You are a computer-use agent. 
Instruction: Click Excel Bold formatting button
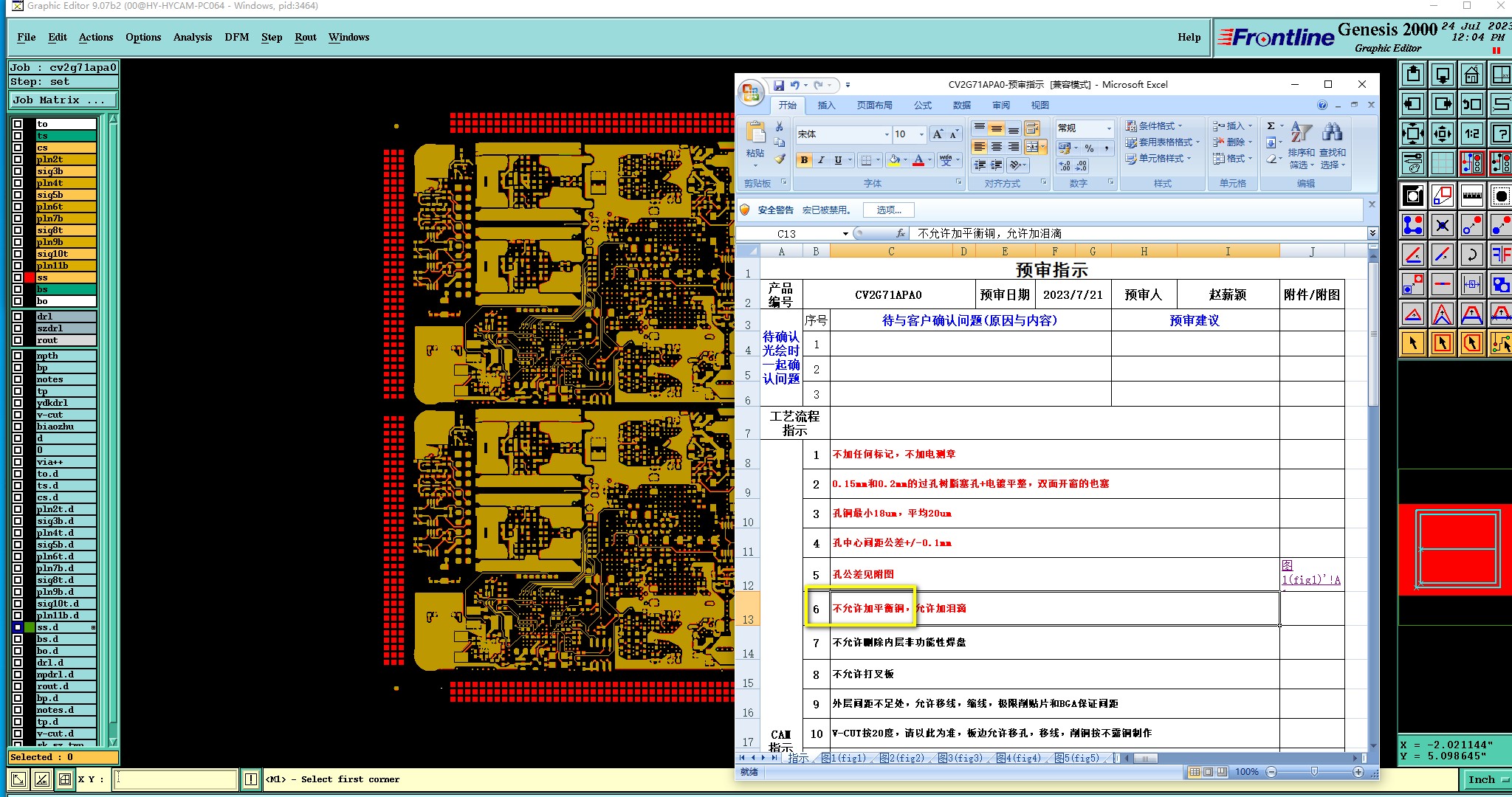click(804, 160)
